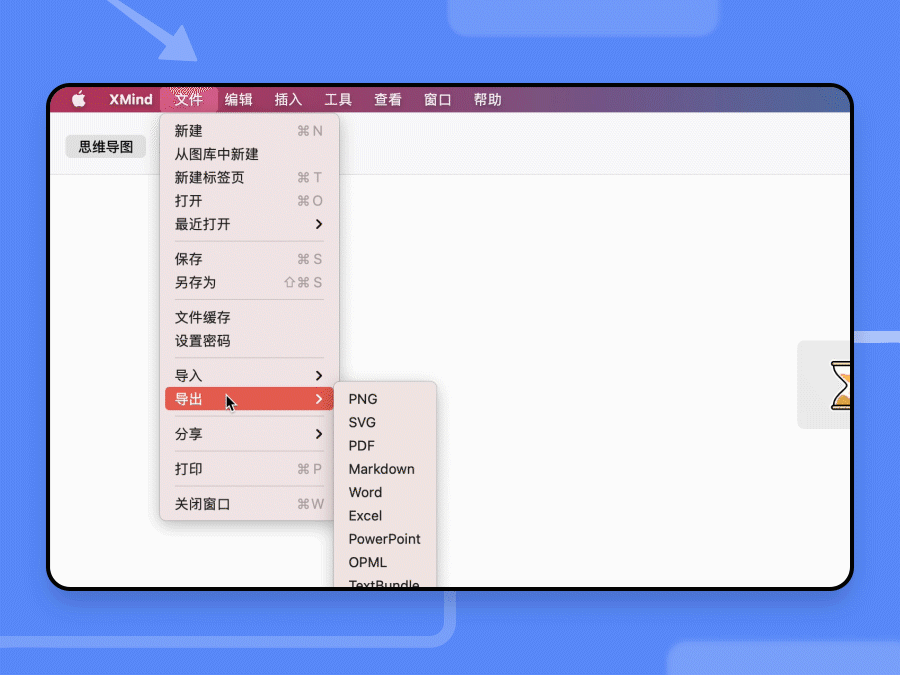Screen dimensions: 900x675
Task: Export the mind map as Markdown
Action: [x=381, y=468]
